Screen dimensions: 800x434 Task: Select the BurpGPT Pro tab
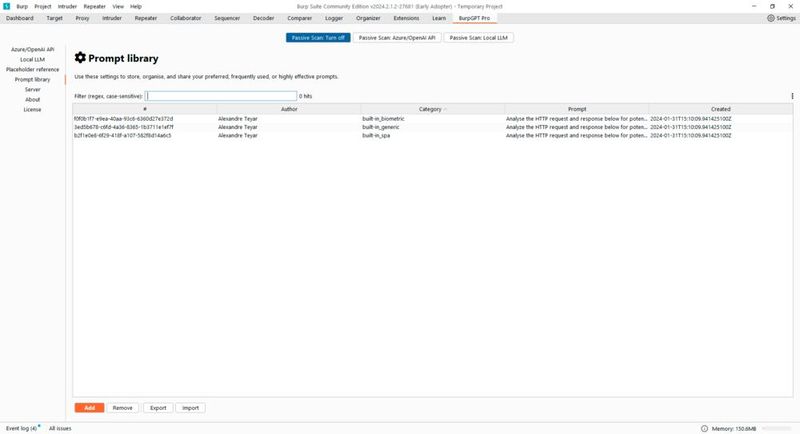point(474,18)
